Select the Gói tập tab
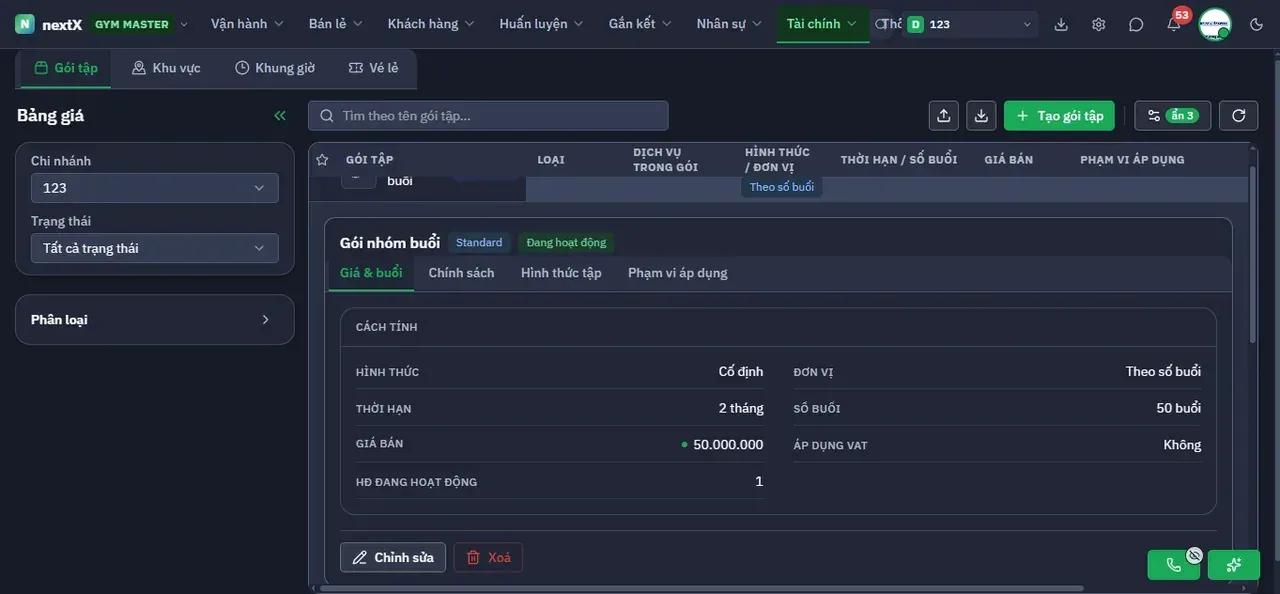The image size is (1280, 594). (x=66, y=68)
